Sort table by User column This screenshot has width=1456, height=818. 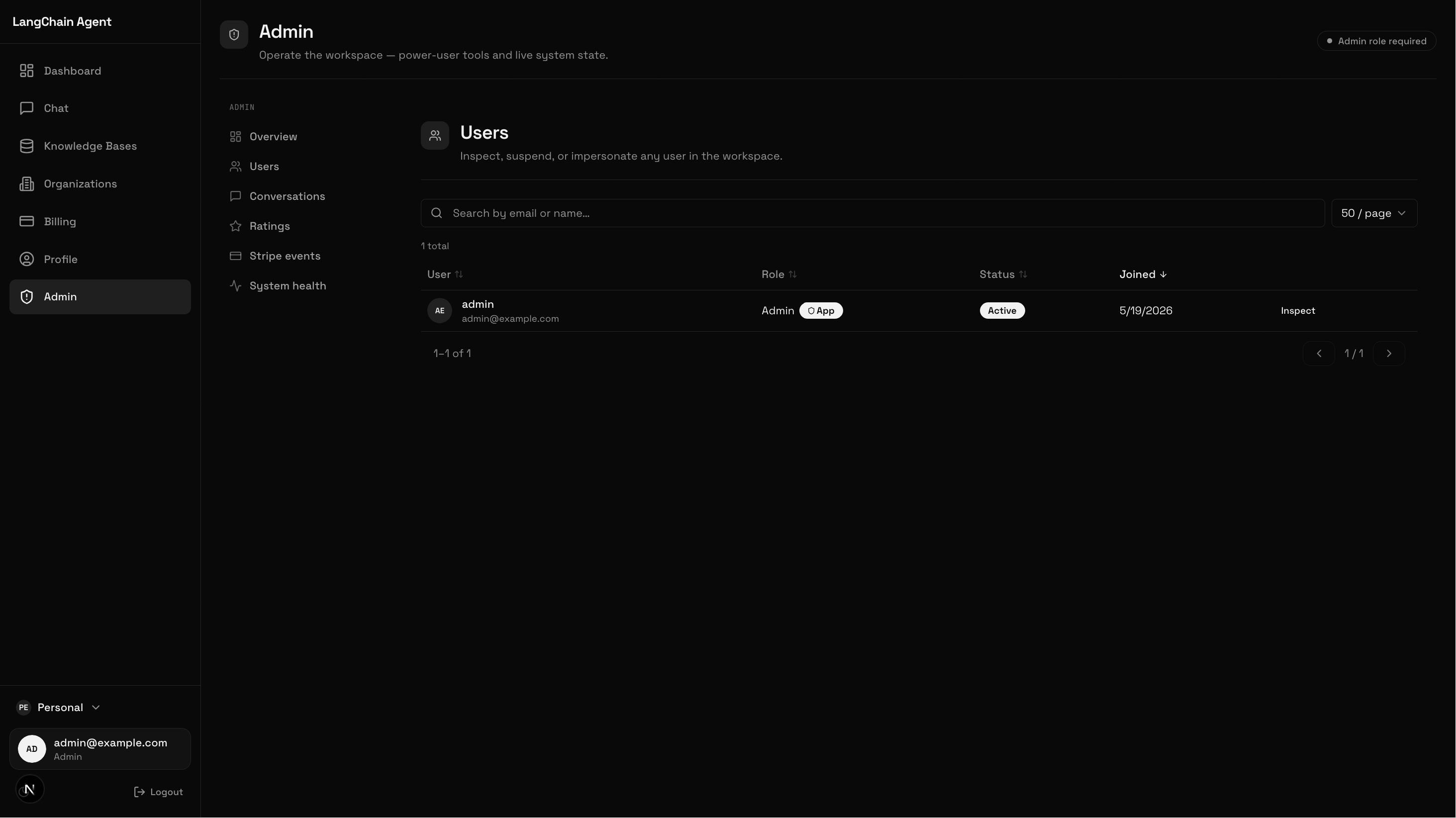click(445, 274)
